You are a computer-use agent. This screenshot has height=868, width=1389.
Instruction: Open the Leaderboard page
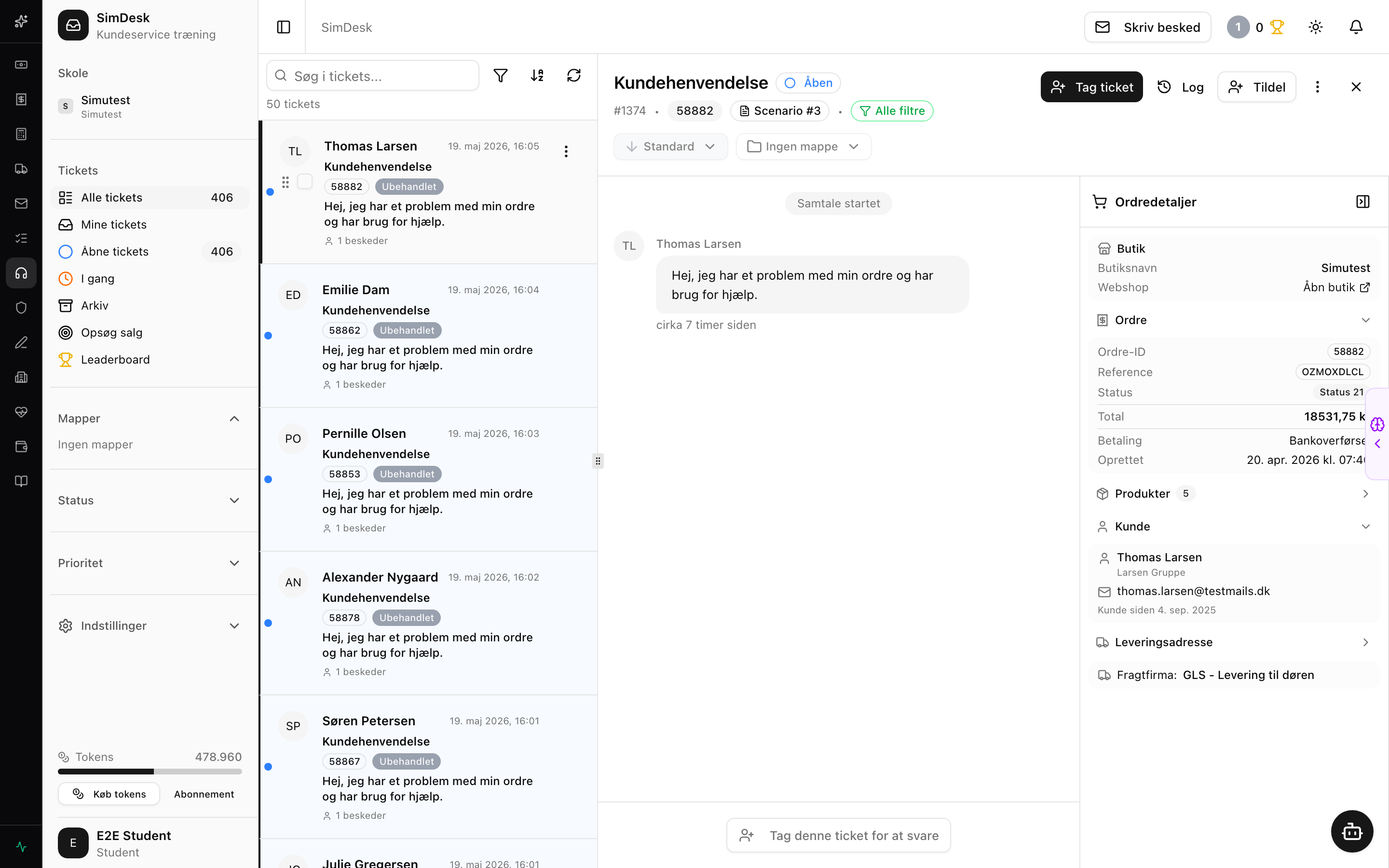(x=150, y=359)
